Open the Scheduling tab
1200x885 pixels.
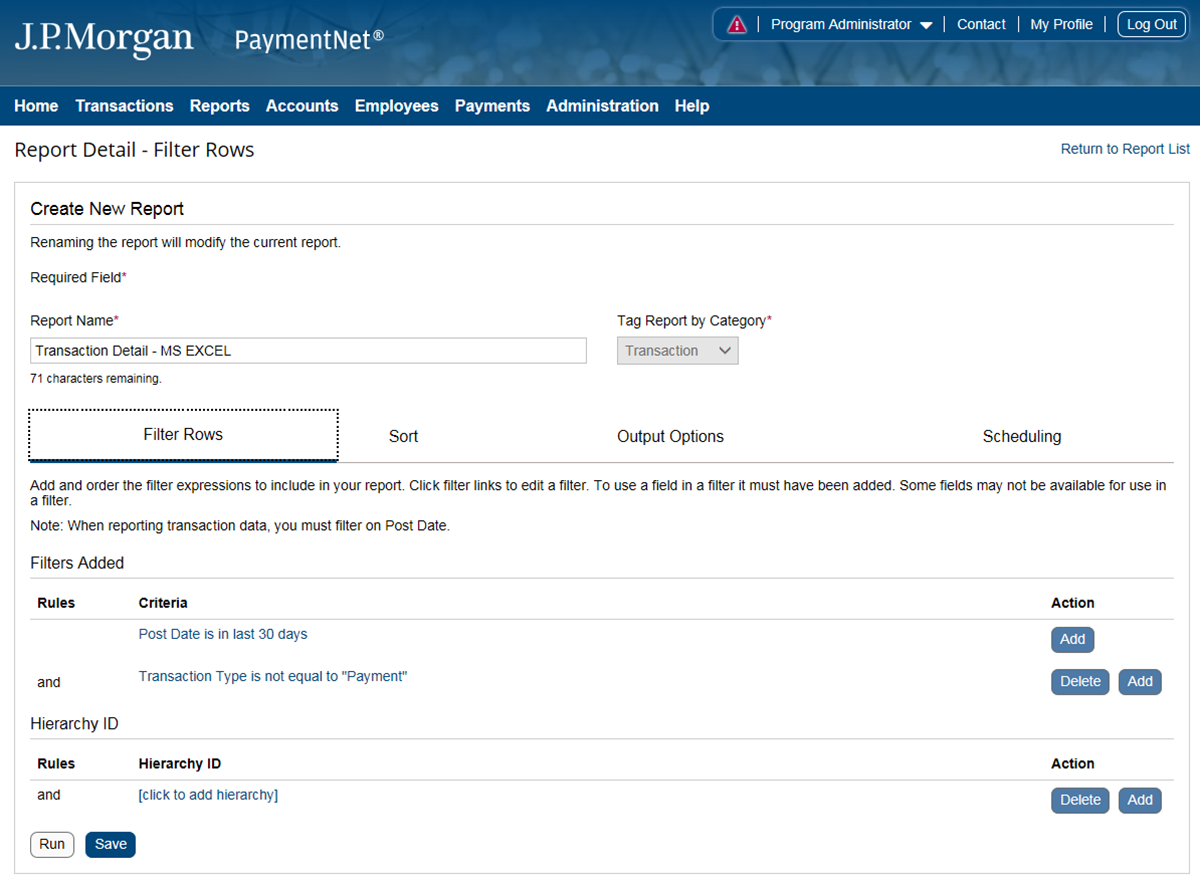coord(1021,436)
